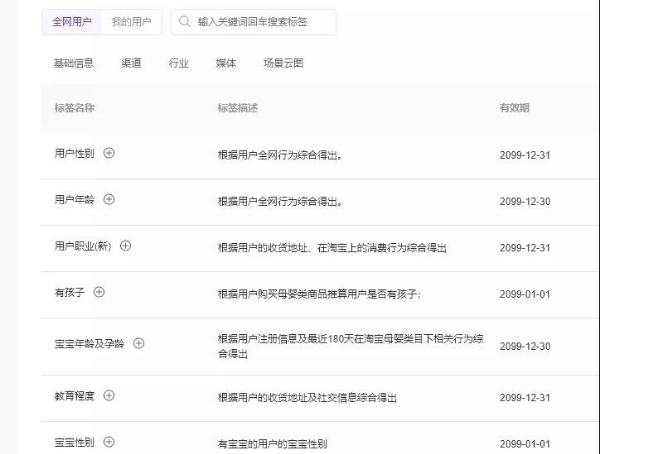Click the magnifier search icon
The image size is (648, 454).
pos(185,21)
